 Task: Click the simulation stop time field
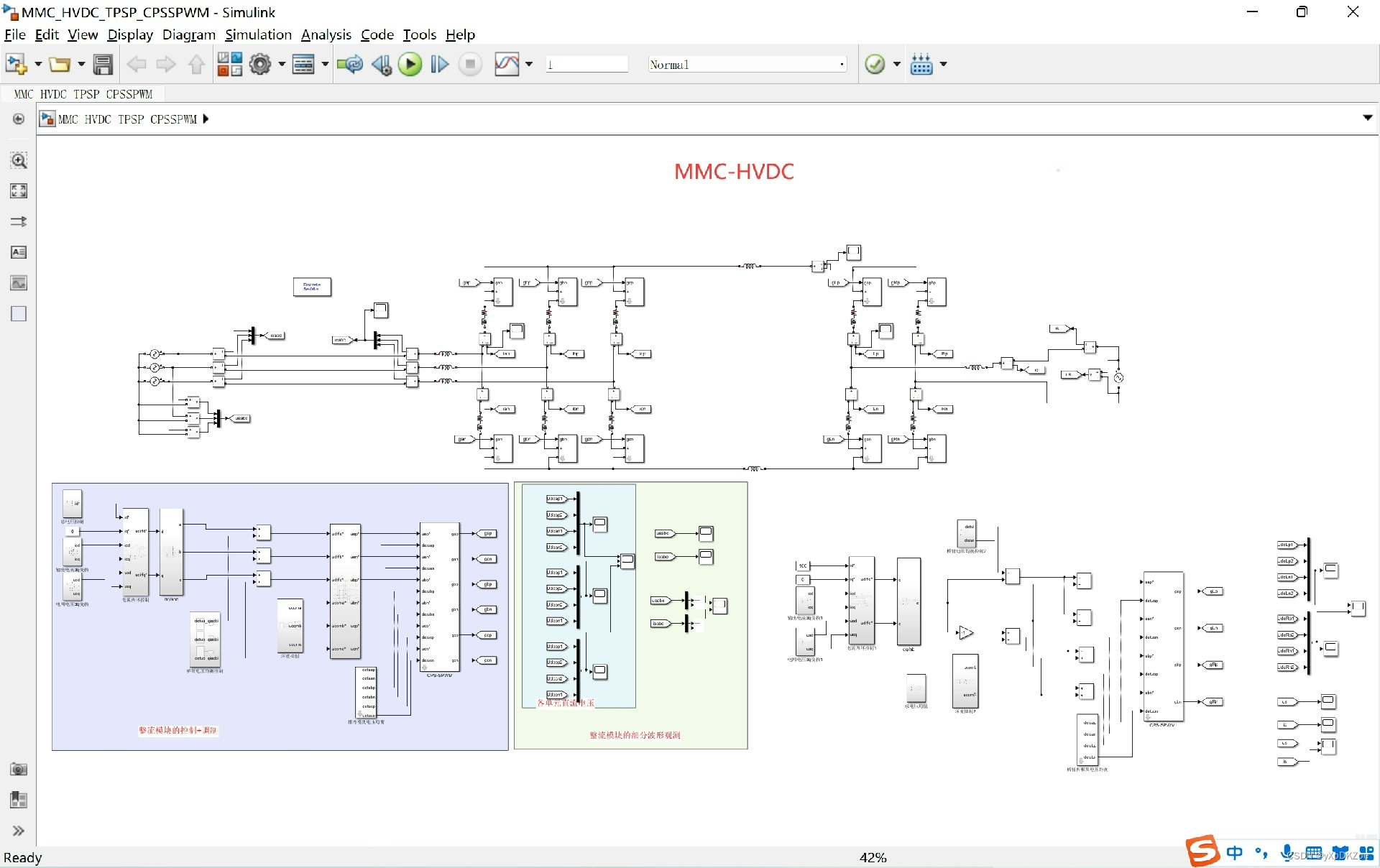pos(586,65)
